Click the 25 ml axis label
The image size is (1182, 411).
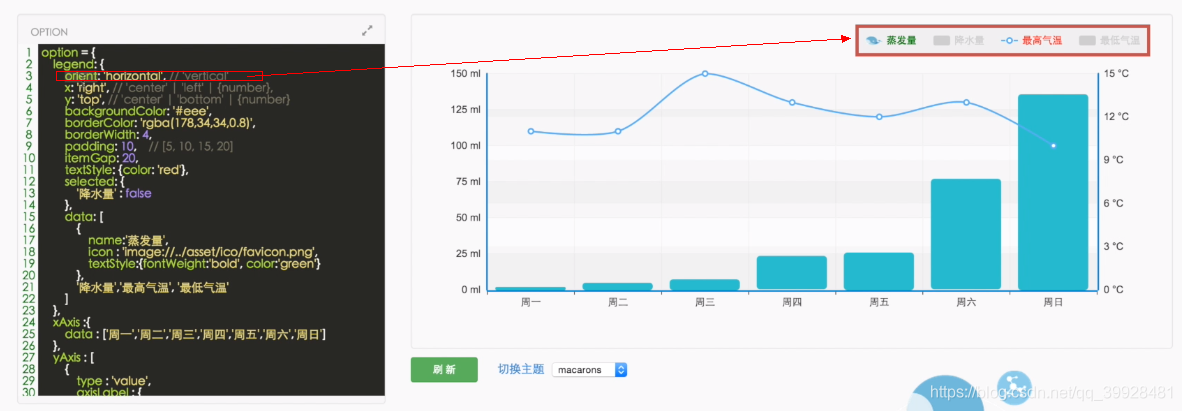click(469, 254)
